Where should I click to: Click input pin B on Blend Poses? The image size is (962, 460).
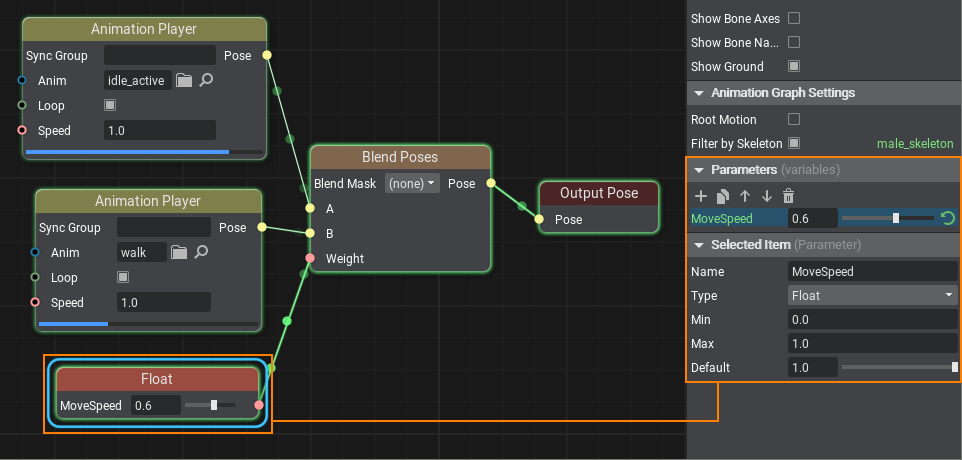click(310, 233)
